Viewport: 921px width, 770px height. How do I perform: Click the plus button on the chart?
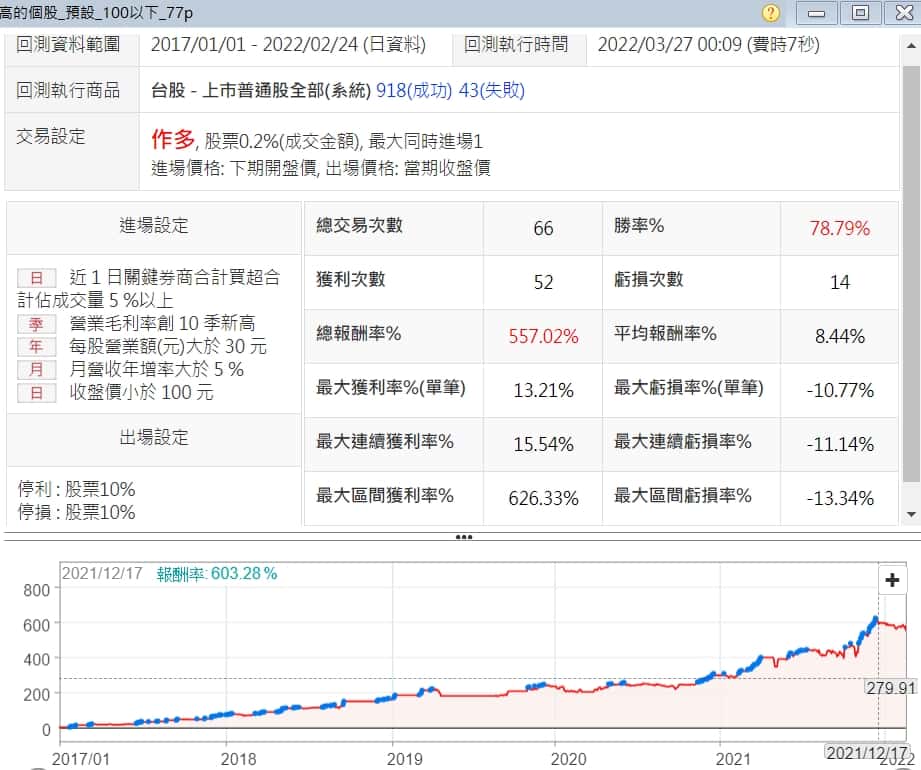891,580
